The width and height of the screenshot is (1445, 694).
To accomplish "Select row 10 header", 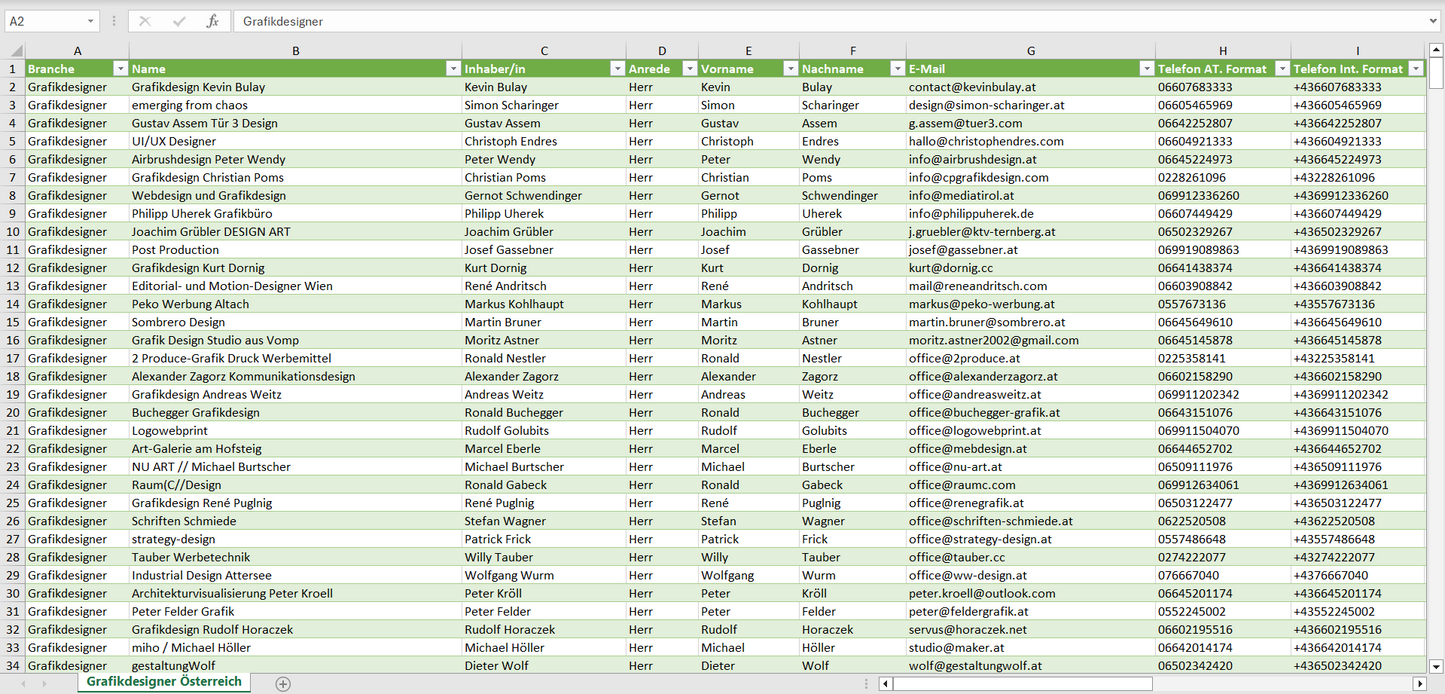I will (13, 232).
